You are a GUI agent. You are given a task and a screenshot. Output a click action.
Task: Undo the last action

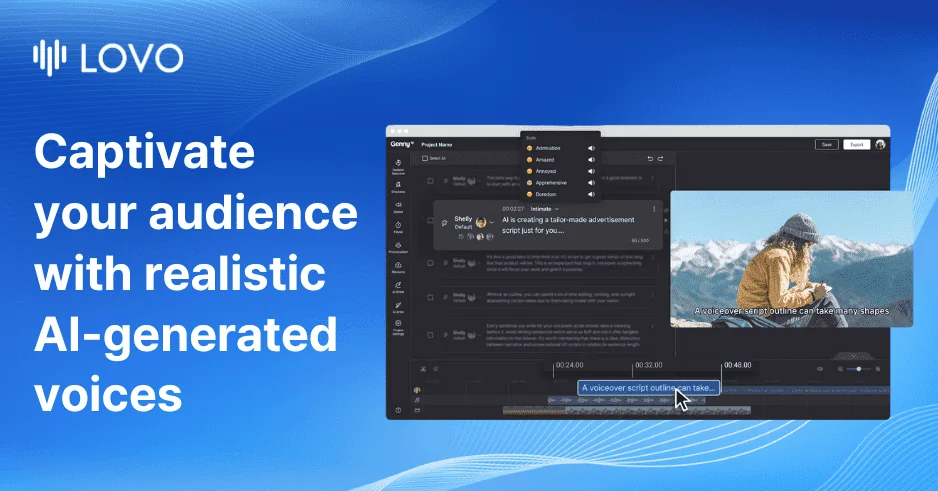coord(650,158)
